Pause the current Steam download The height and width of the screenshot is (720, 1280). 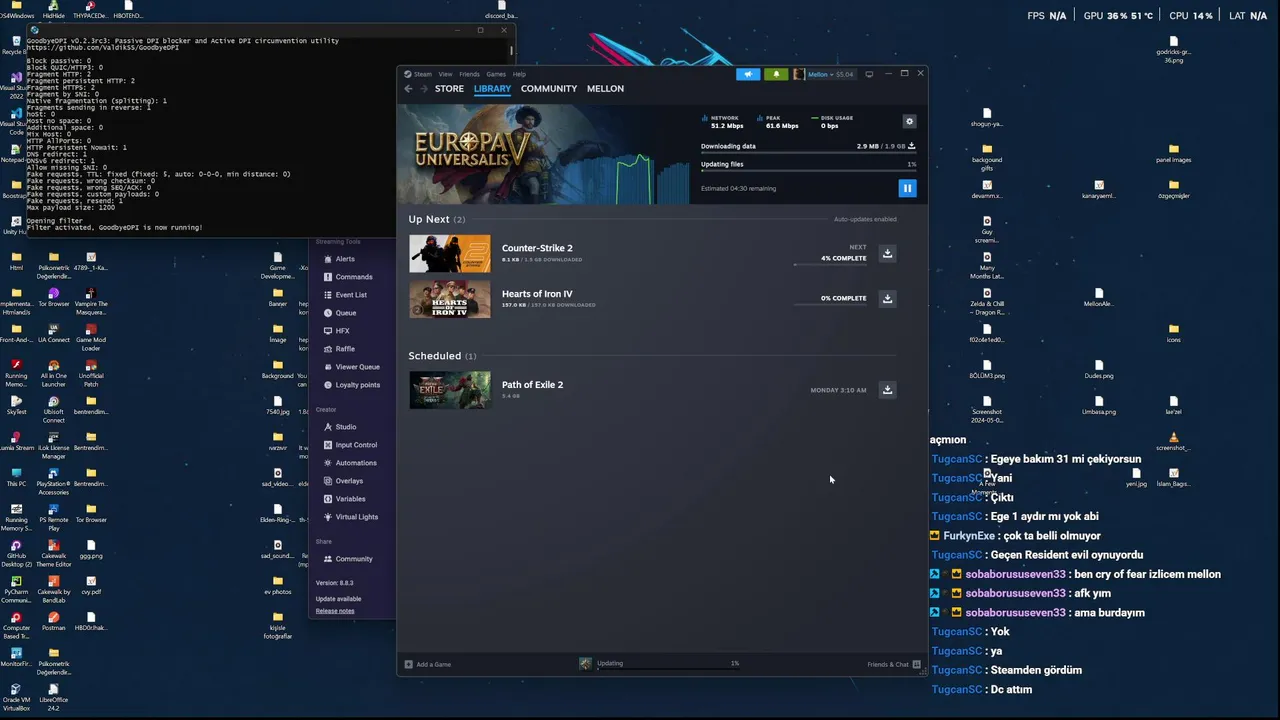(907, 188)
